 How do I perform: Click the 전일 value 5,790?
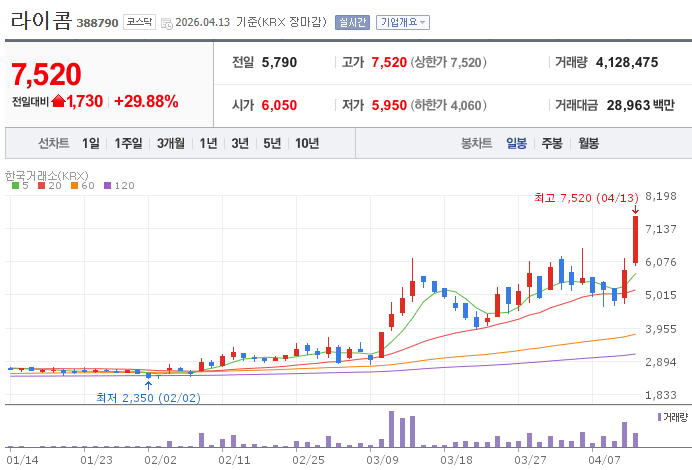(279, 63)
